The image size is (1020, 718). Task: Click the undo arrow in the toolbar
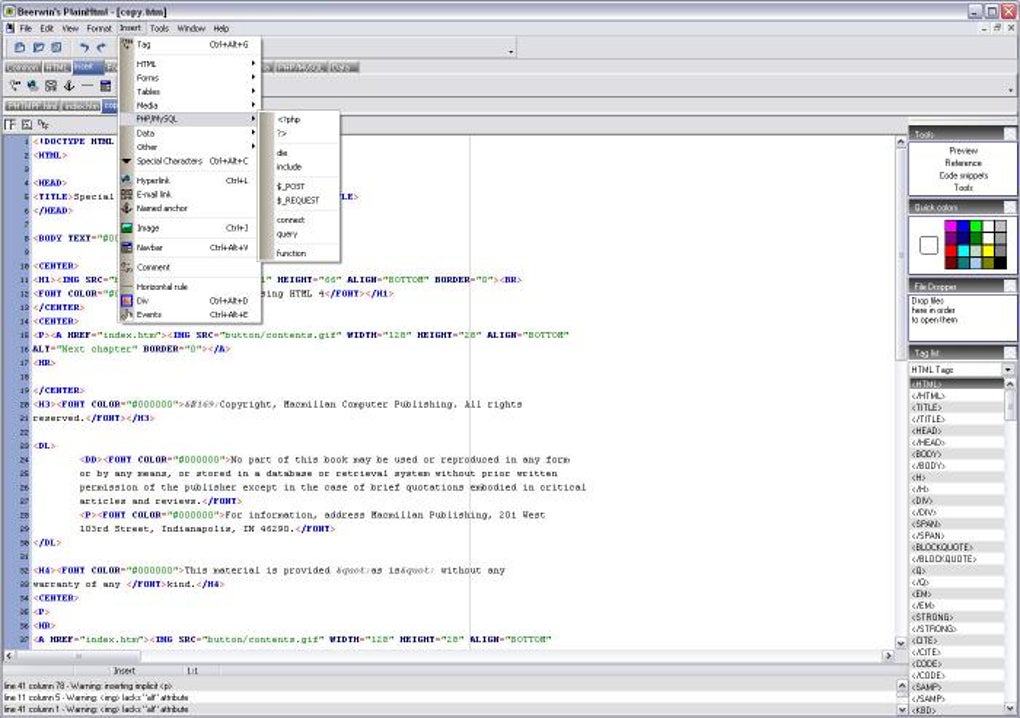click(x=84, y=47)
